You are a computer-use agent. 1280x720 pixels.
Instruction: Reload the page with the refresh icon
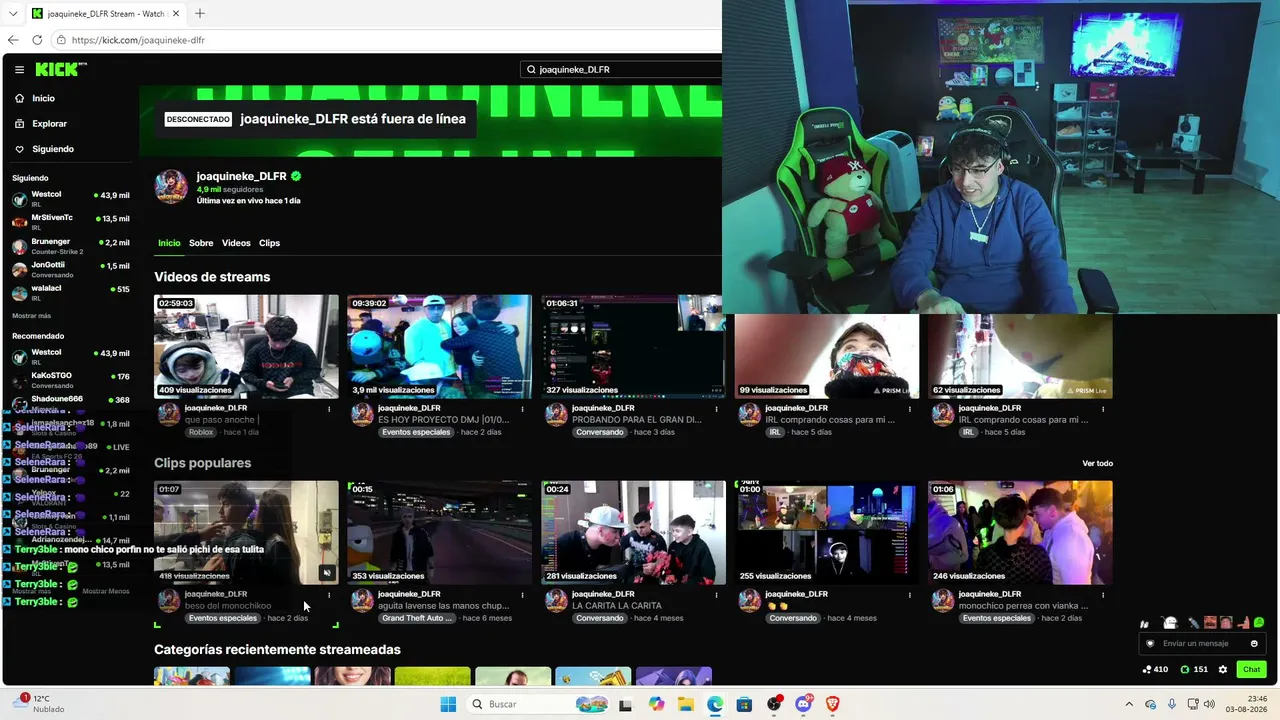coord(37,40)
